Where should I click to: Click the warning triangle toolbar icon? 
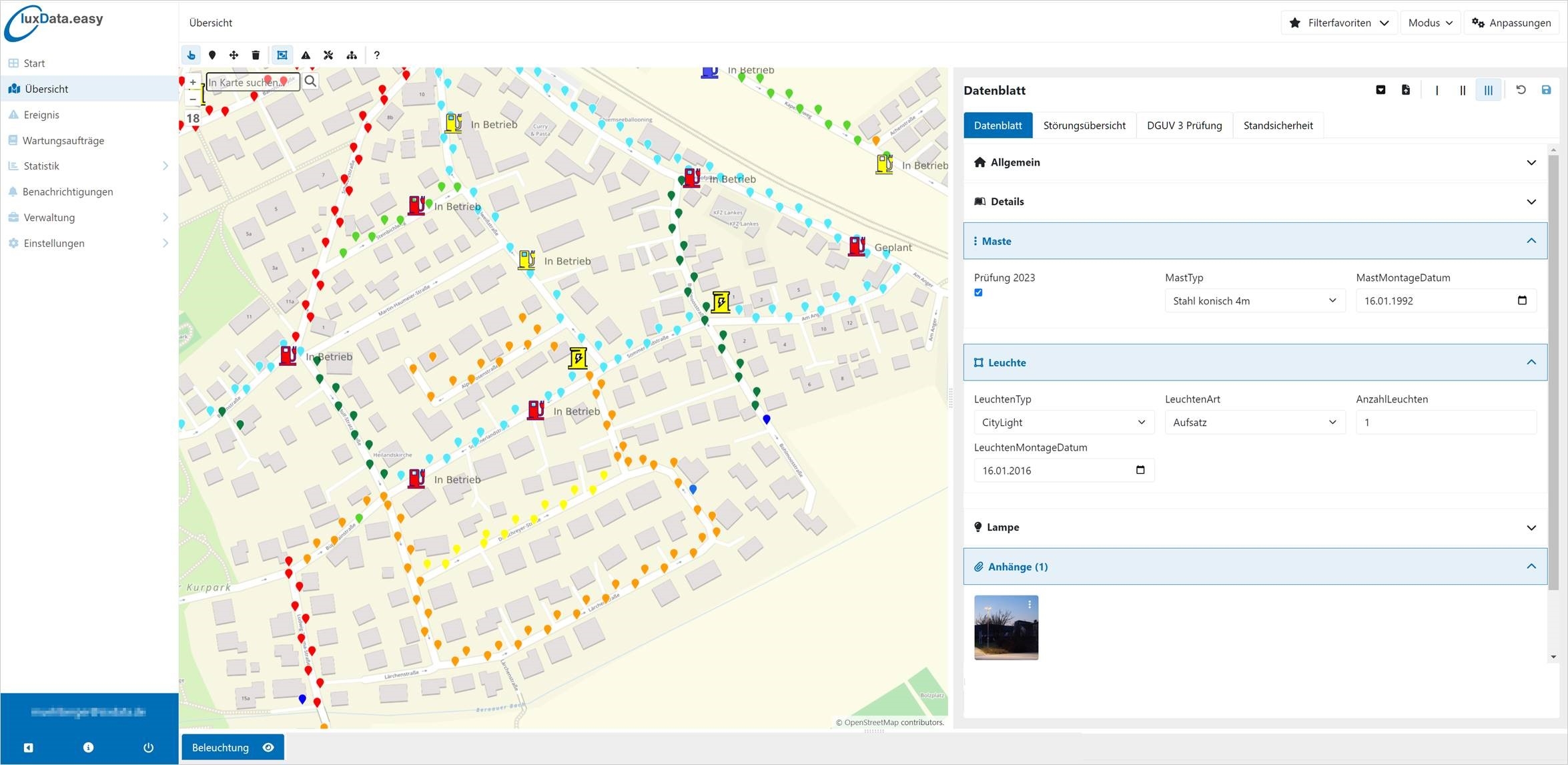(306, 55)
